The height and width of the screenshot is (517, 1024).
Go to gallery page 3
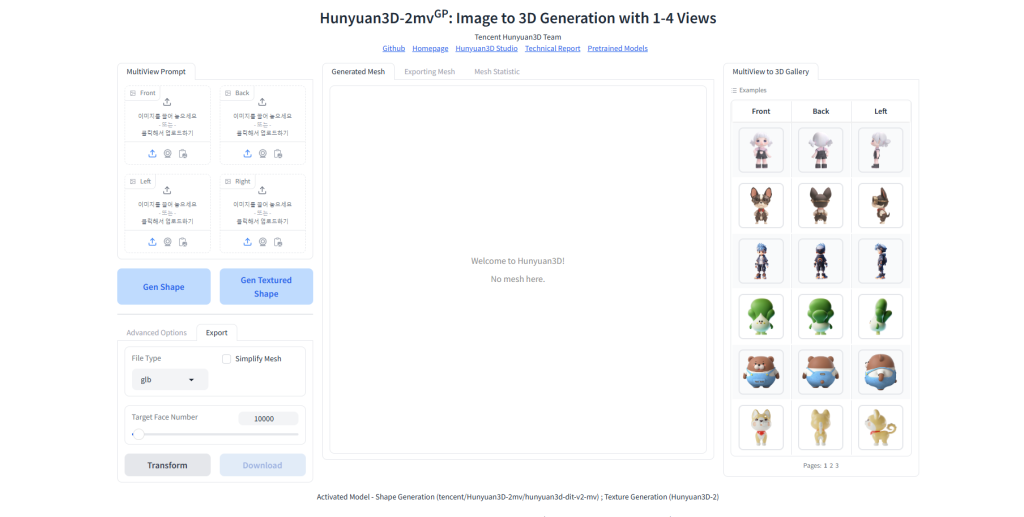[837, 465]
